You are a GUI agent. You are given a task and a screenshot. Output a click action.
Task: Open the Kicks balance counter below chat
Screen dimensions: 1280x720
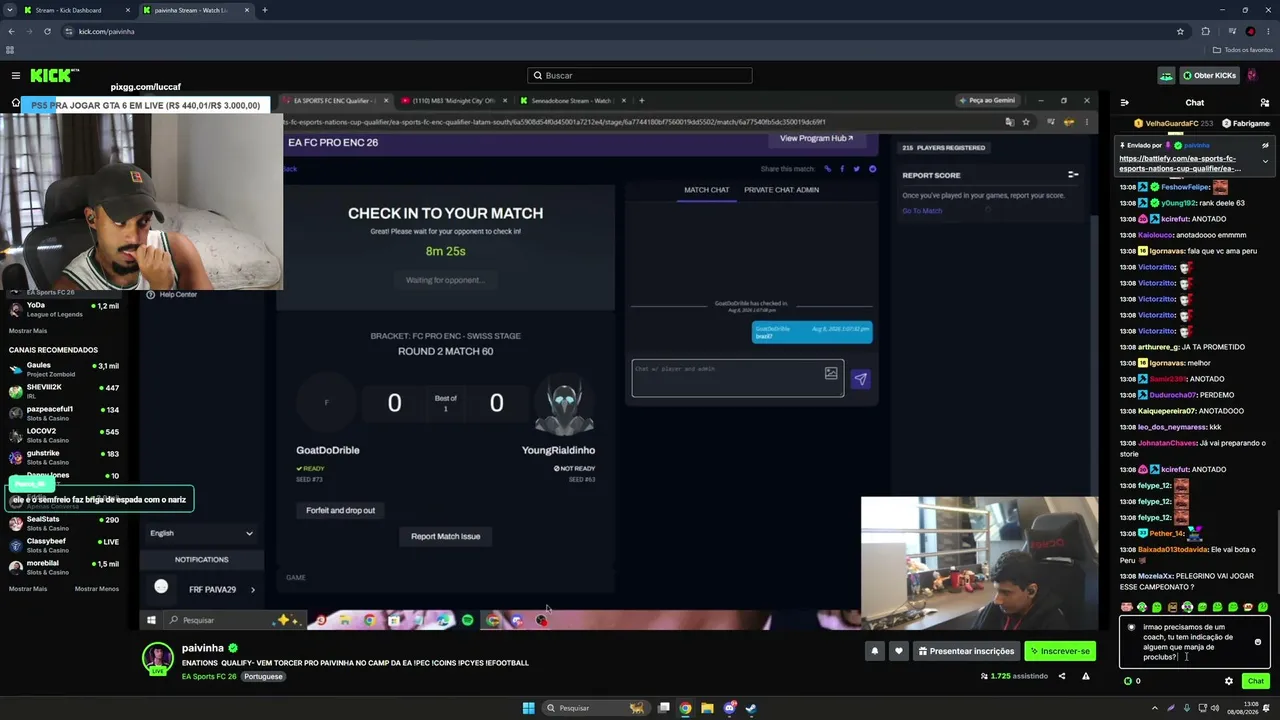[x=1132, y=681]
